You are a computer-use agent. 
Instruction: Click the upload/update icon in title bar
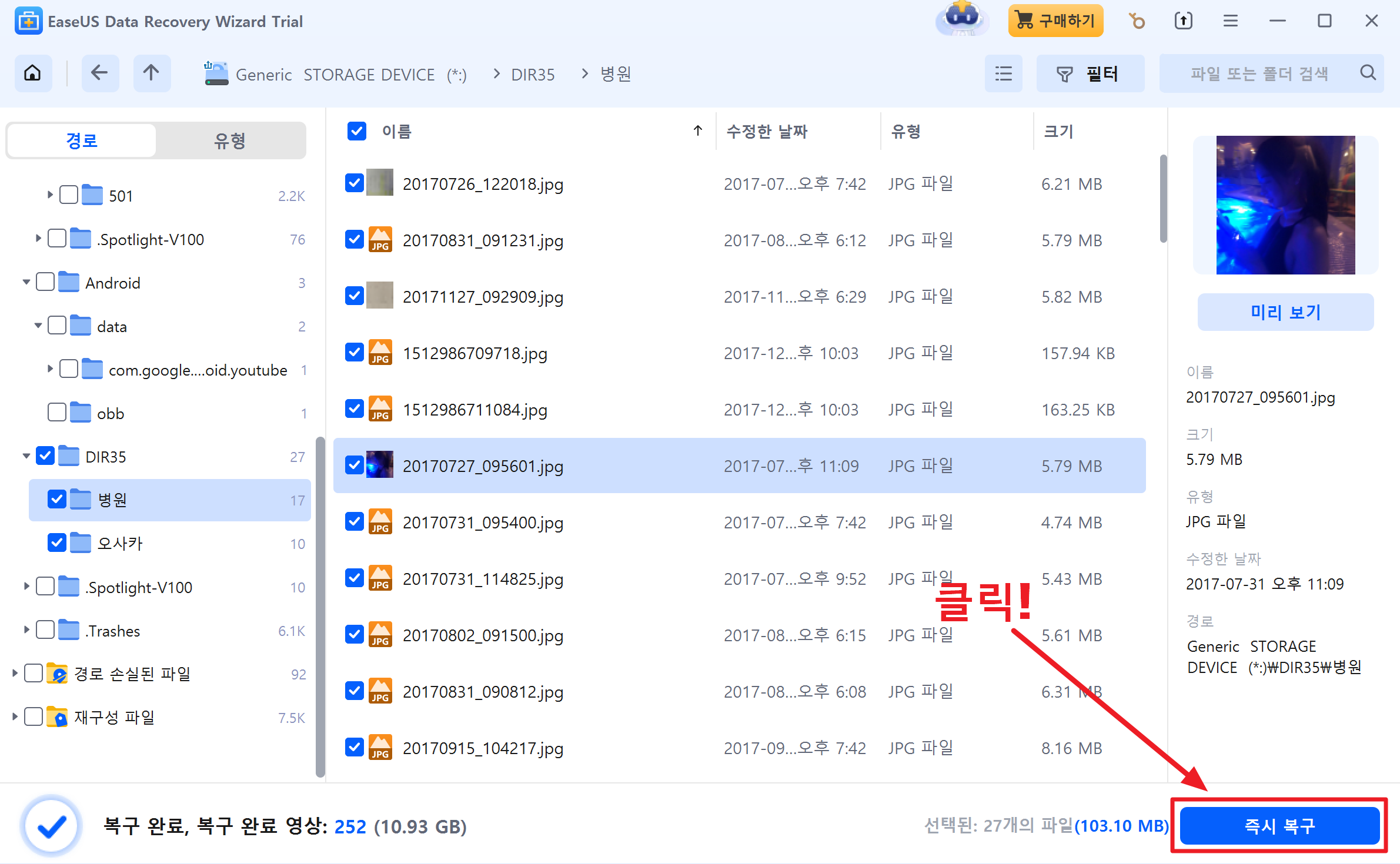pos(1183,21)
